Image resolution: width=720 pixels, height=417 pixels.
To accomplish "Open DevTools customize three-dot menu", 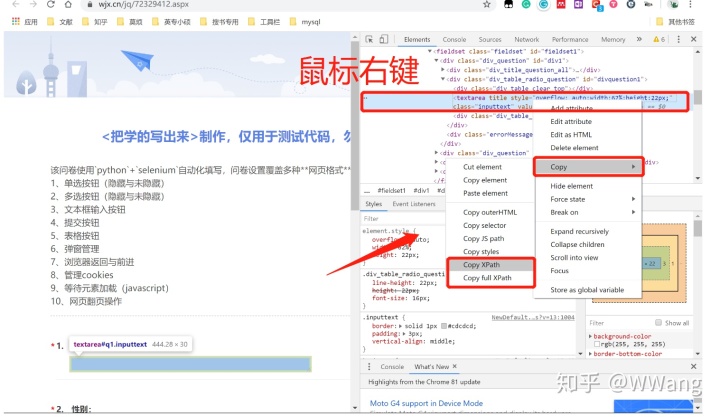I will (x=679, y=39).
